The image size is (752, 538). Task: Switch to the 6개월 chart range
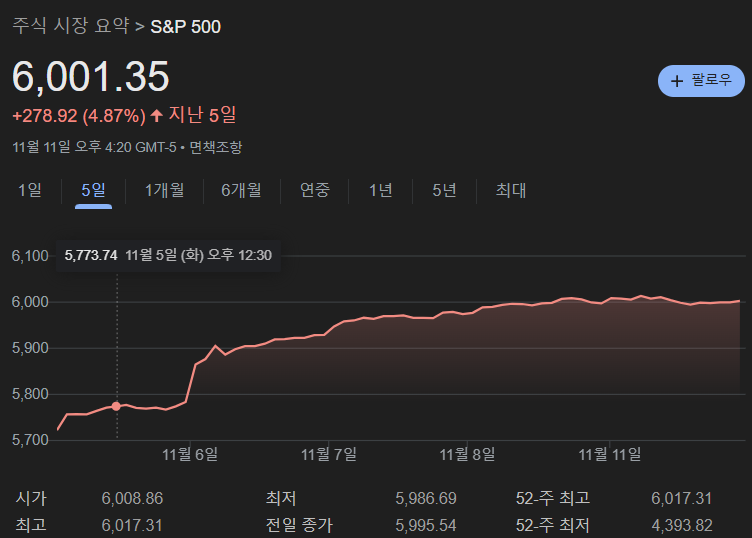click(x=241, y=190)
